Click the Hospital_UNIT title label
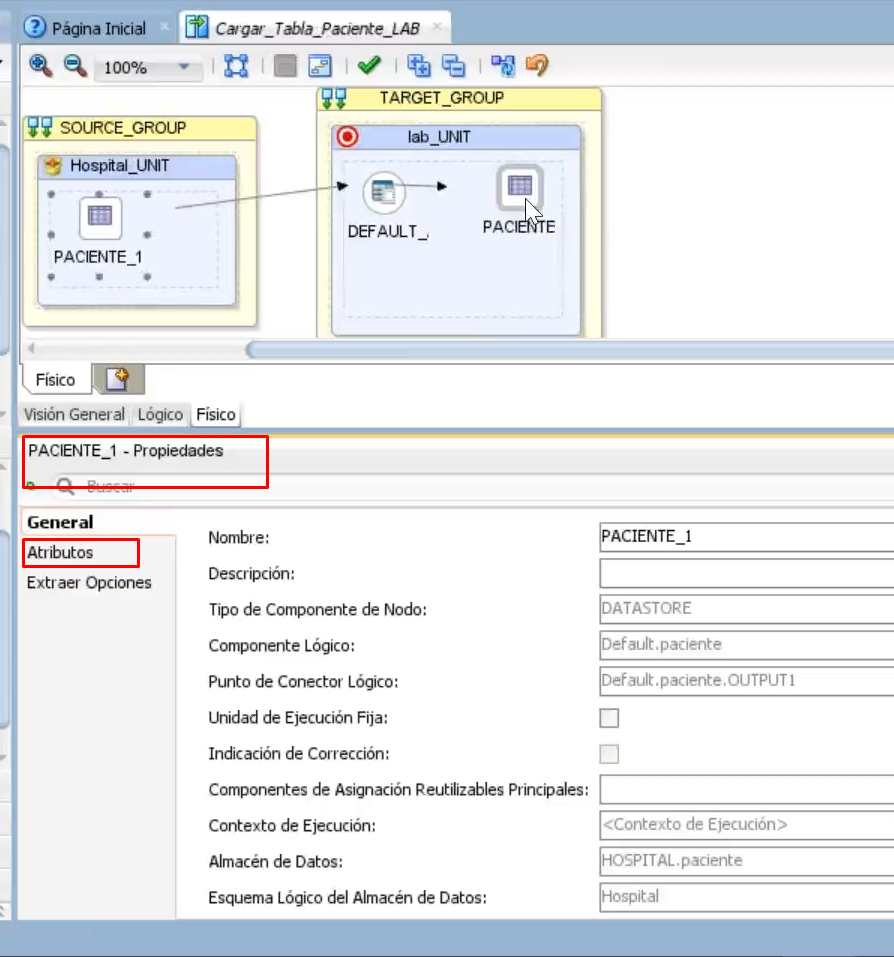894x957 pixels. (x=120, y=165)
